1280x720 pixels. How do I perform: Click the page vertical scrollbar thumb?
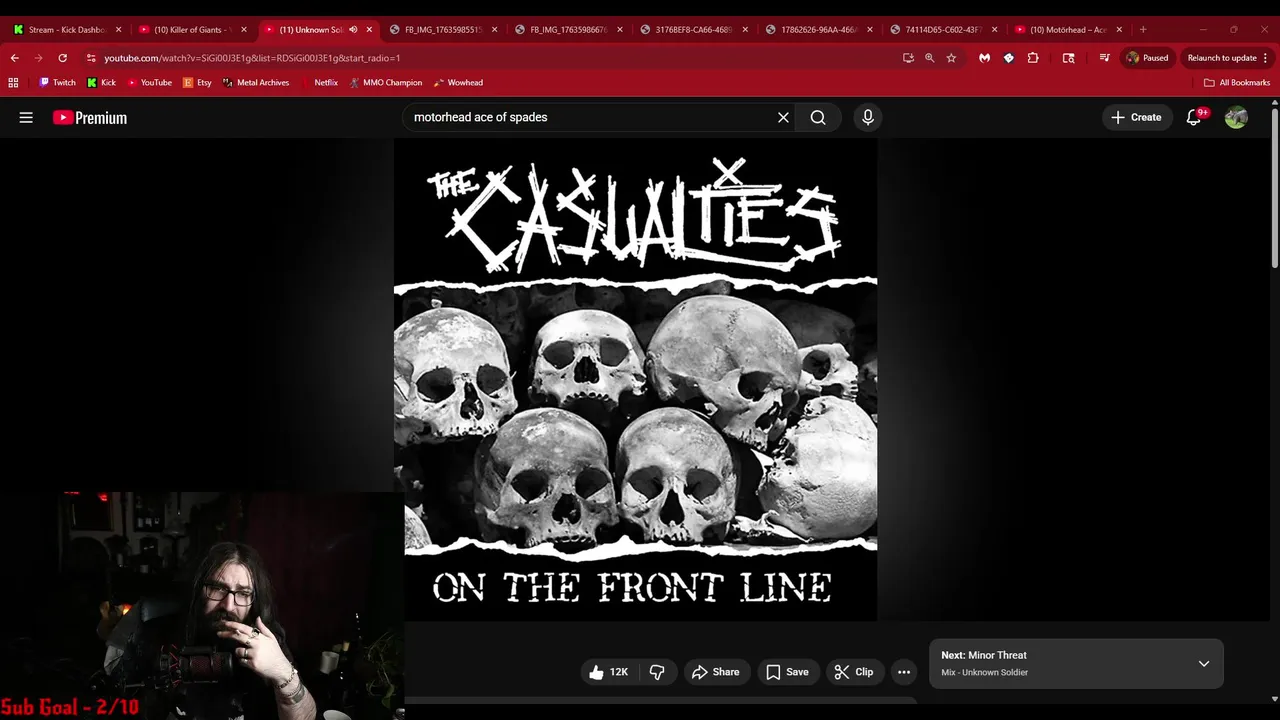click(x=1274, y=190)
